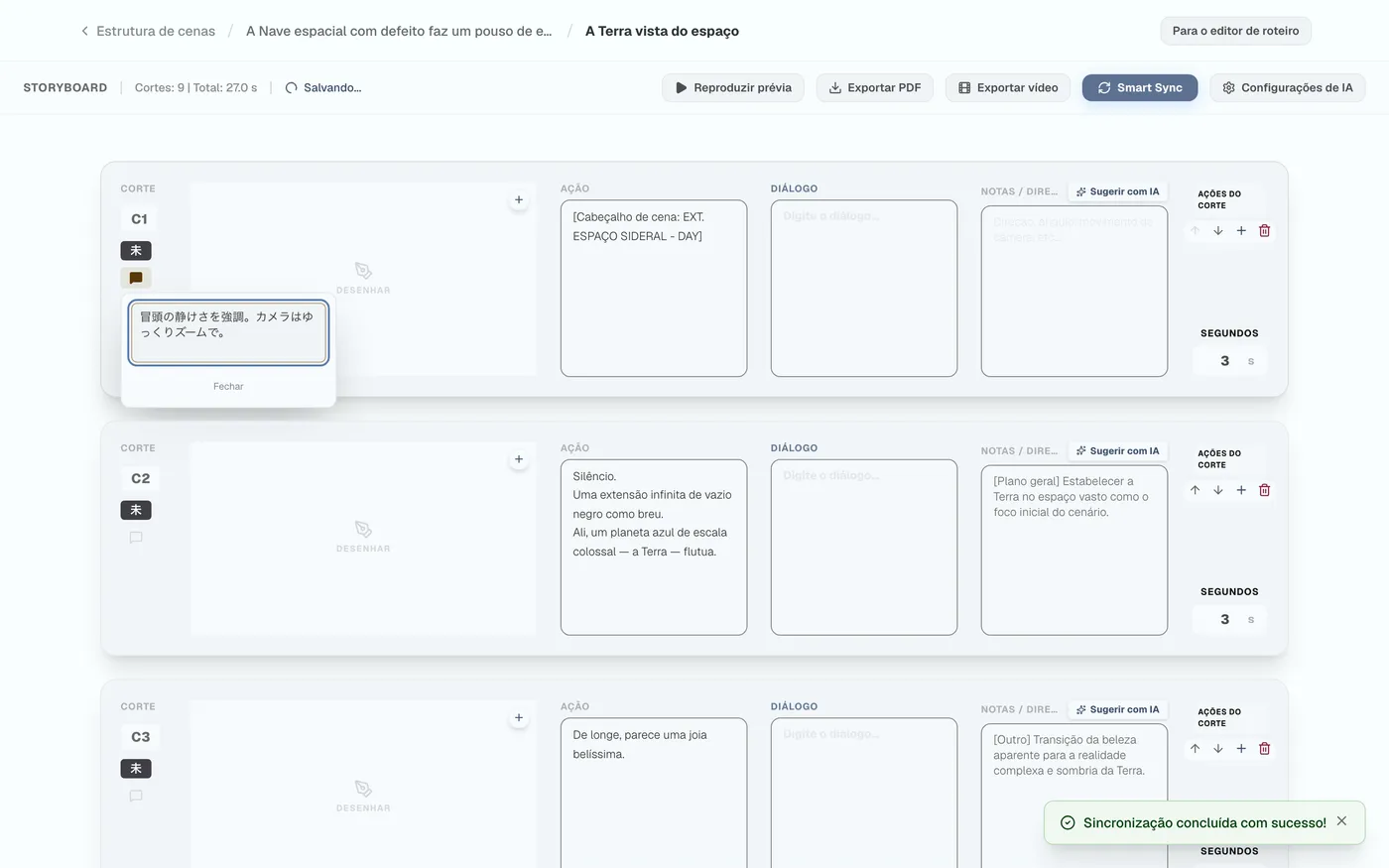Click the C2 cut label

click(140, 478)
